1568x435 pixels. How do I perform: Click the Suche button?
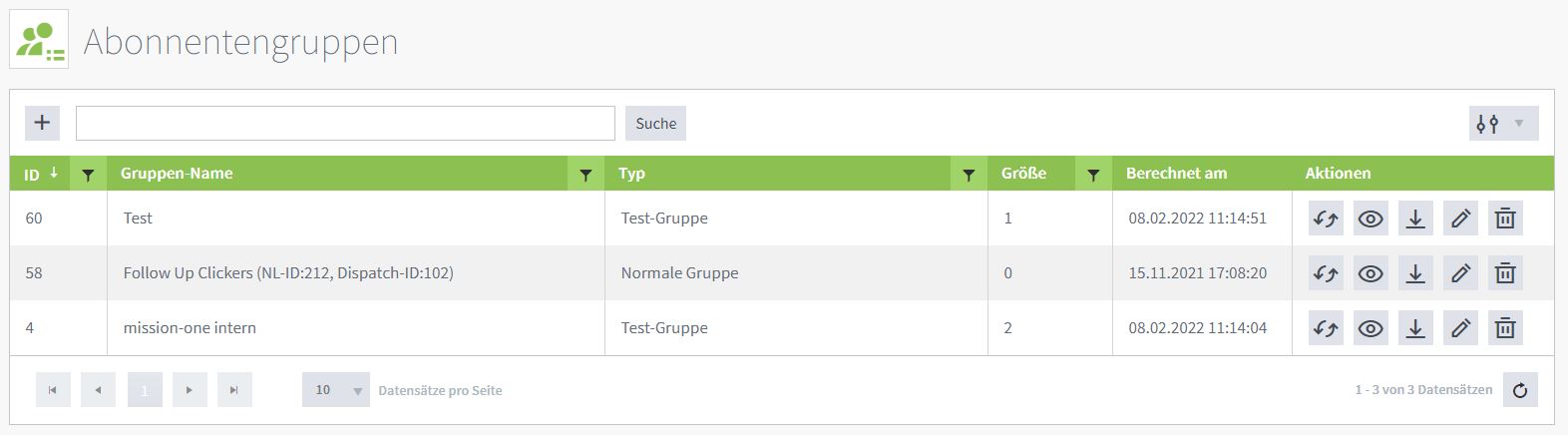pyautogui.click(x=655, y=124)
